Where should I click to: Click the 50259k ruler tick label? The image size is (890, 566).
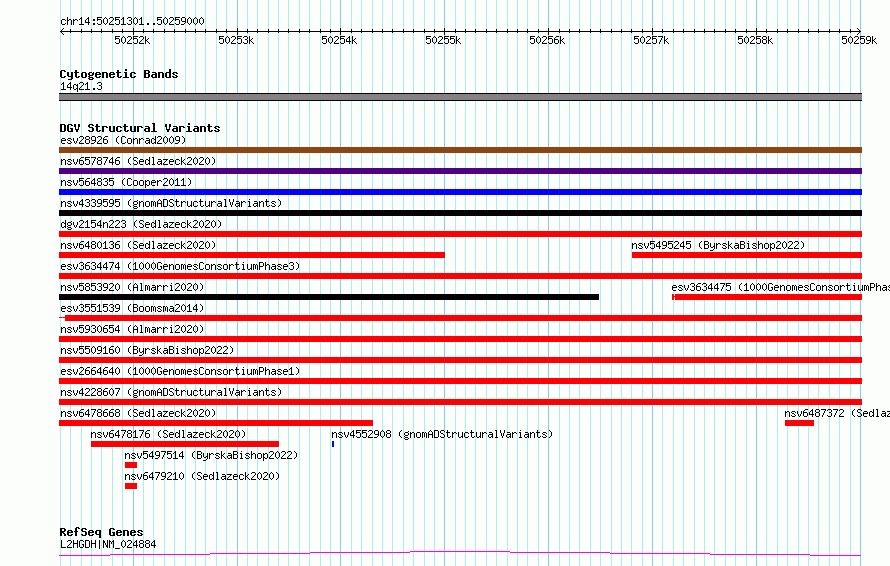(x=859, y=40)
